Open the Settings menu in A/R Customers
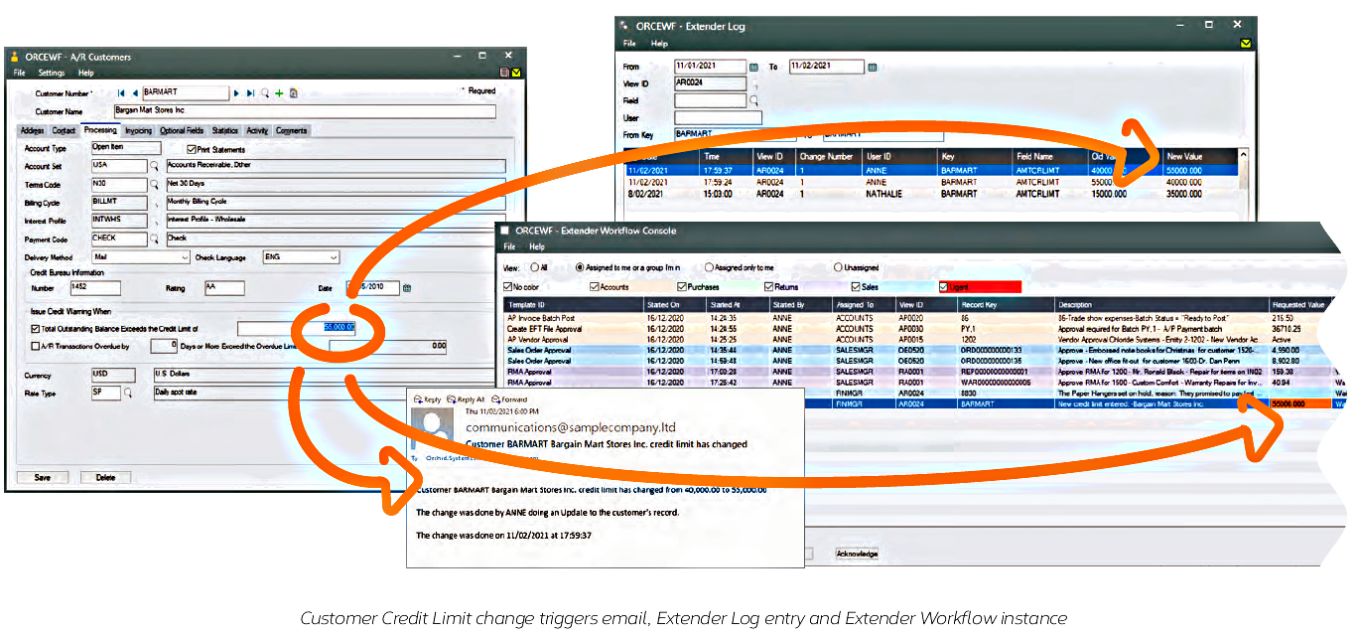 (51, 73)
